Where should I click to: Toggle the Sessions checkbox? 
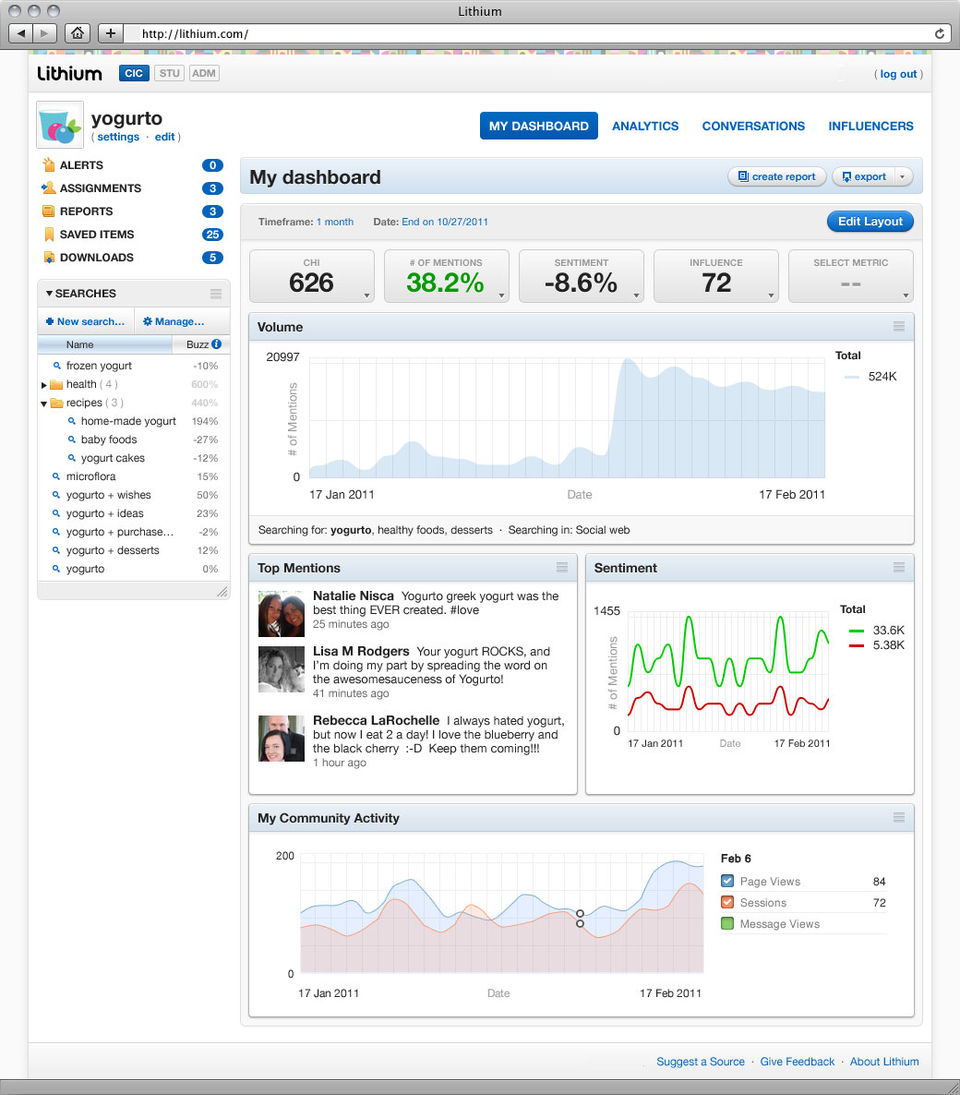click(x=728, y=902)
